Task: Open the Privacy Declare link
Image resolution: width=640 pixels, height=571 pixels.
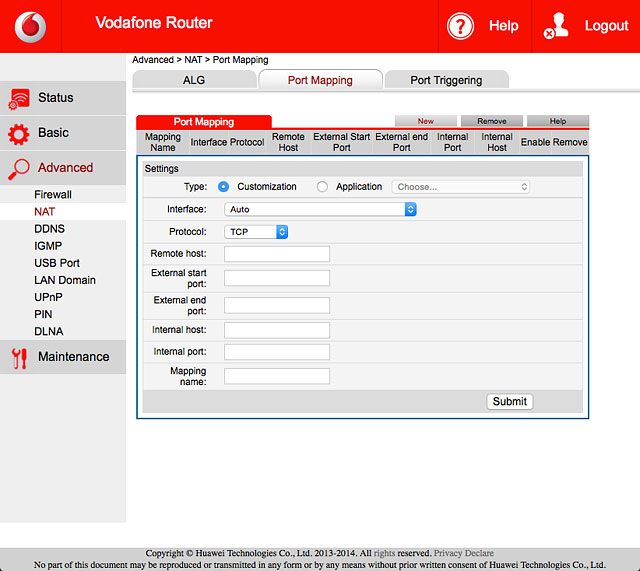Action: (x=464, y=553)
